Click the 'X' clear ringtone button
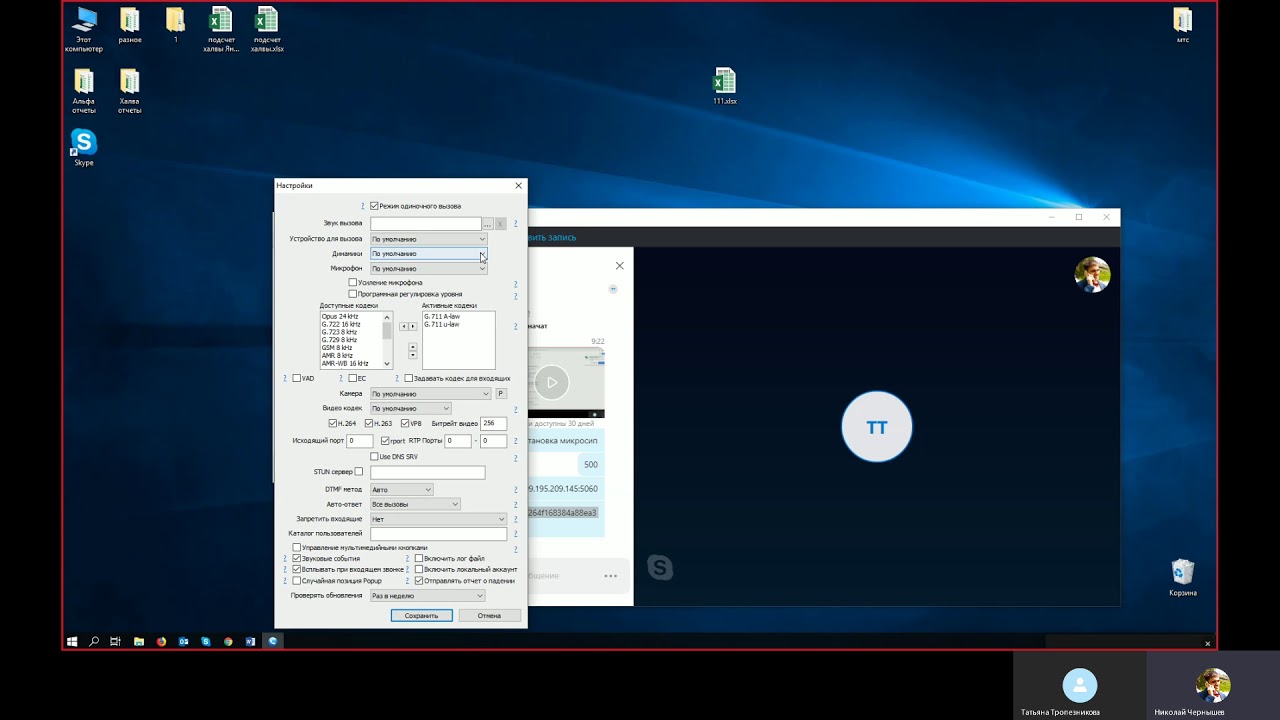This screenshot has height=720, width=1280. click(500, 224)
